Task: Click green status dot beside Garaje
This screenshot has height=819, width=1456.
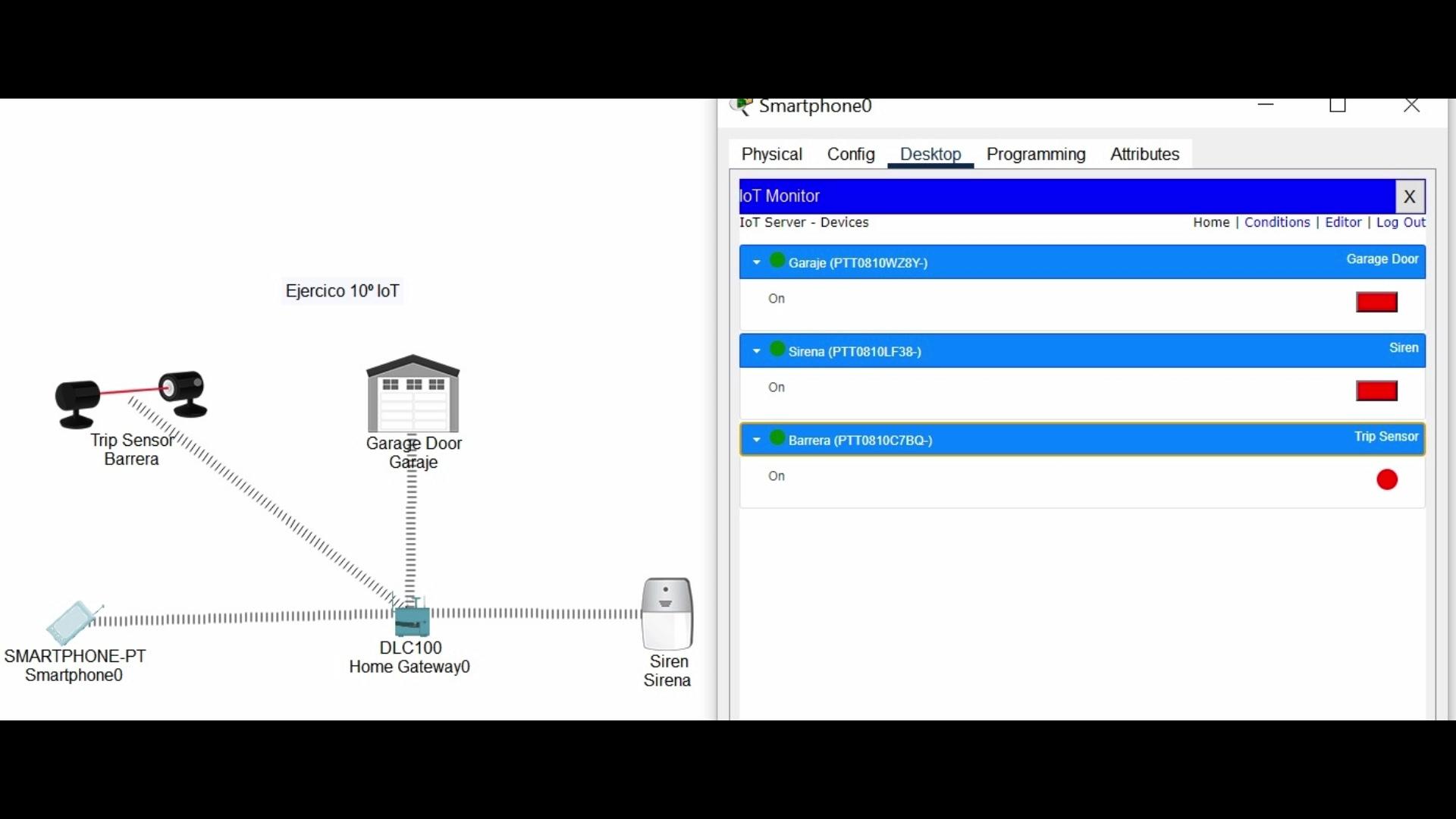Action: point(777,261)
